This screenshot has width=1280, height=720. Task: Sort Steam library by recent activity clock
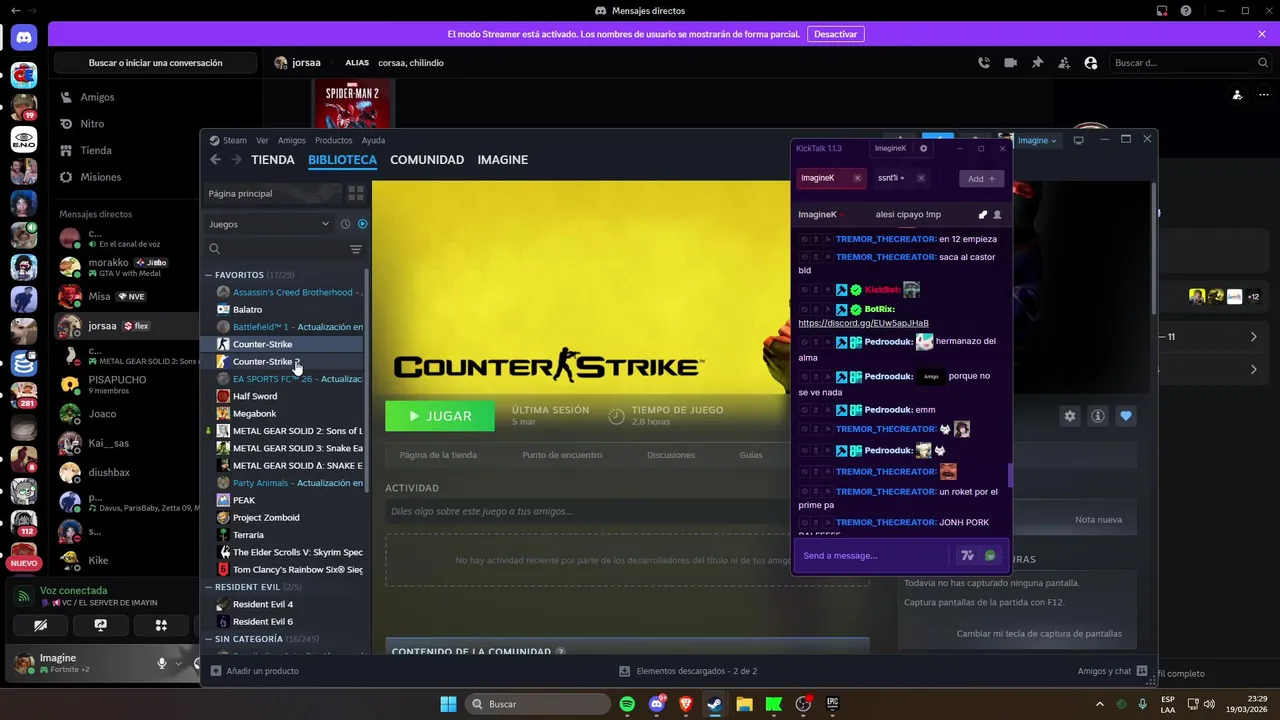point(345,224)
